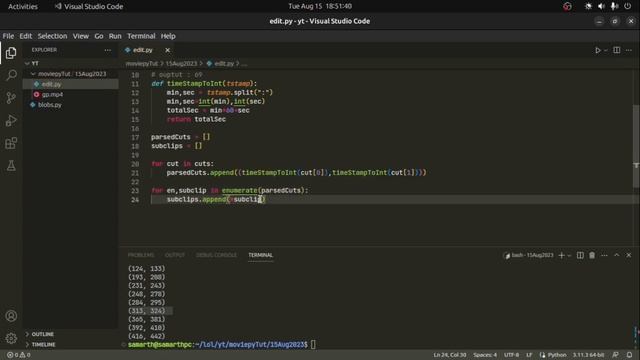Open the system power menu icon
640x360 pixels.
627,6
